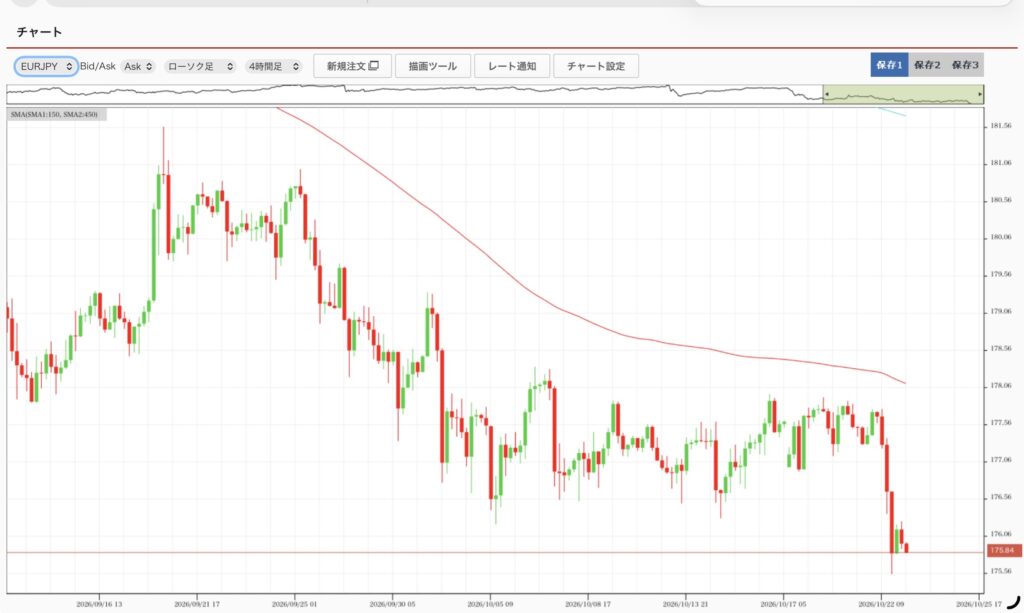Expand the Ask price type selector
The image size is (1024, 613).
[138, 66]
